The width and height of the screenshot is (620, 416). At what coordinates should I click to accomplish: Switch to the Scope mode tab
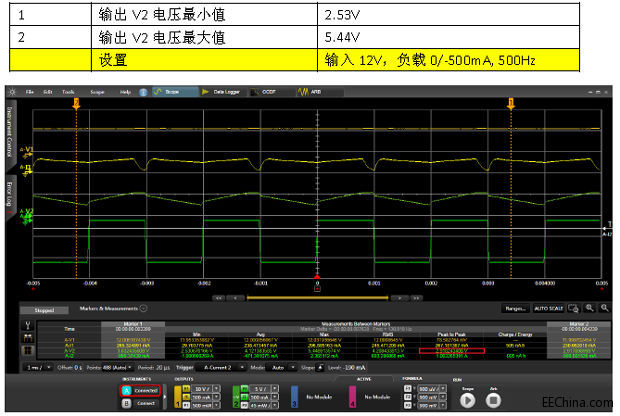coord(175,92)
